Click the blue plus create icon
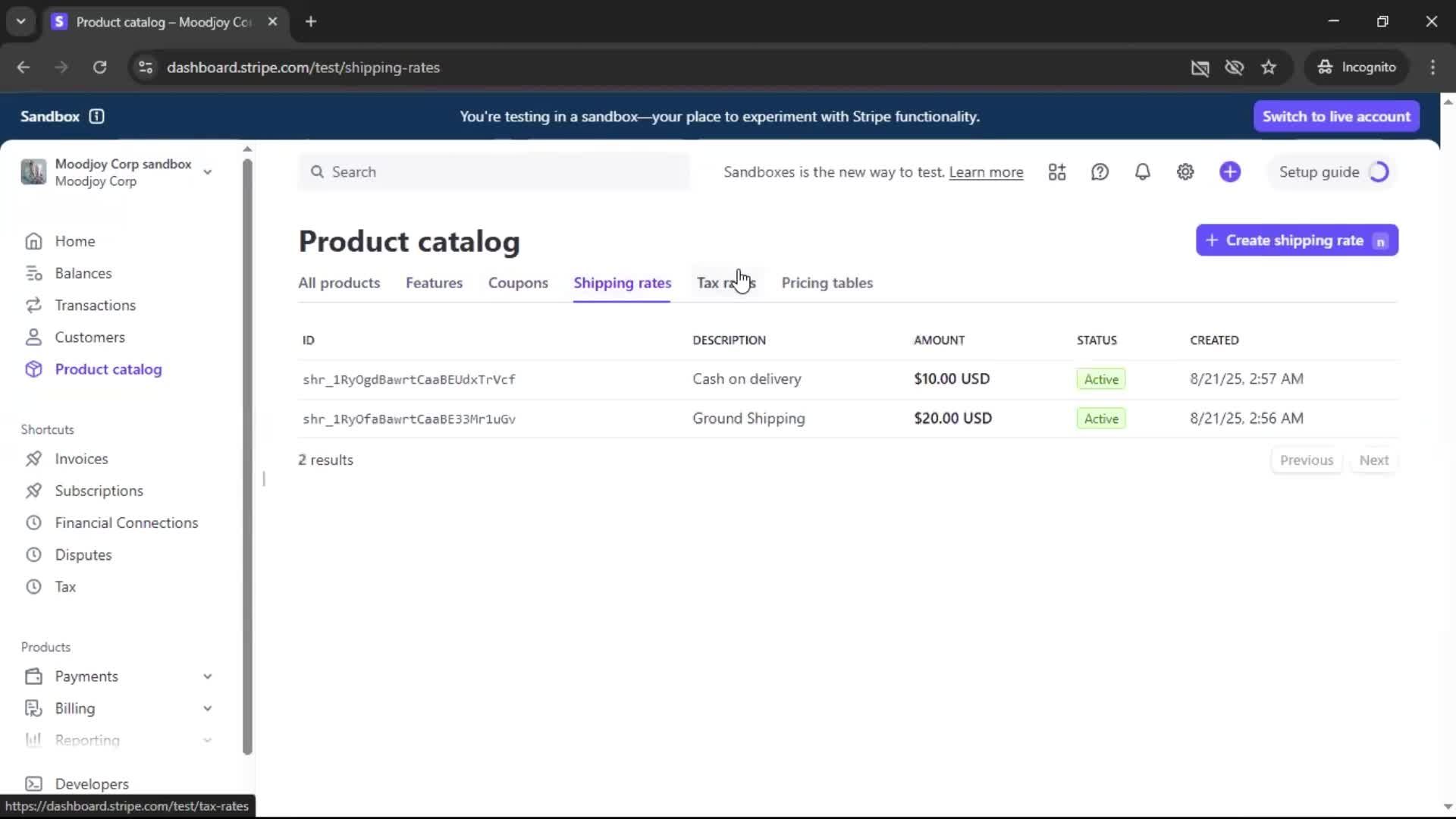 point(1230,172)
